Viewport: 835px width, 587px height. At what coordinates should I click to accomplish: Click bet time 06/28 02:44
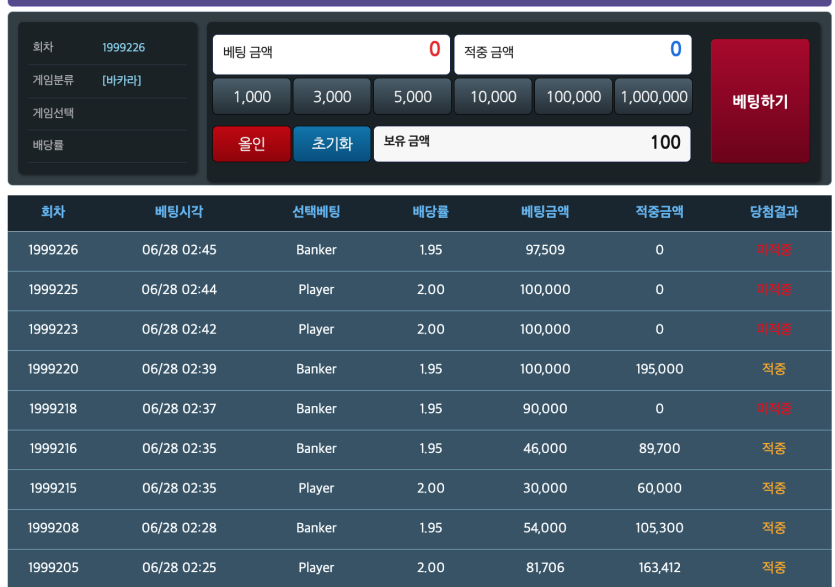(x=179, y=290)
